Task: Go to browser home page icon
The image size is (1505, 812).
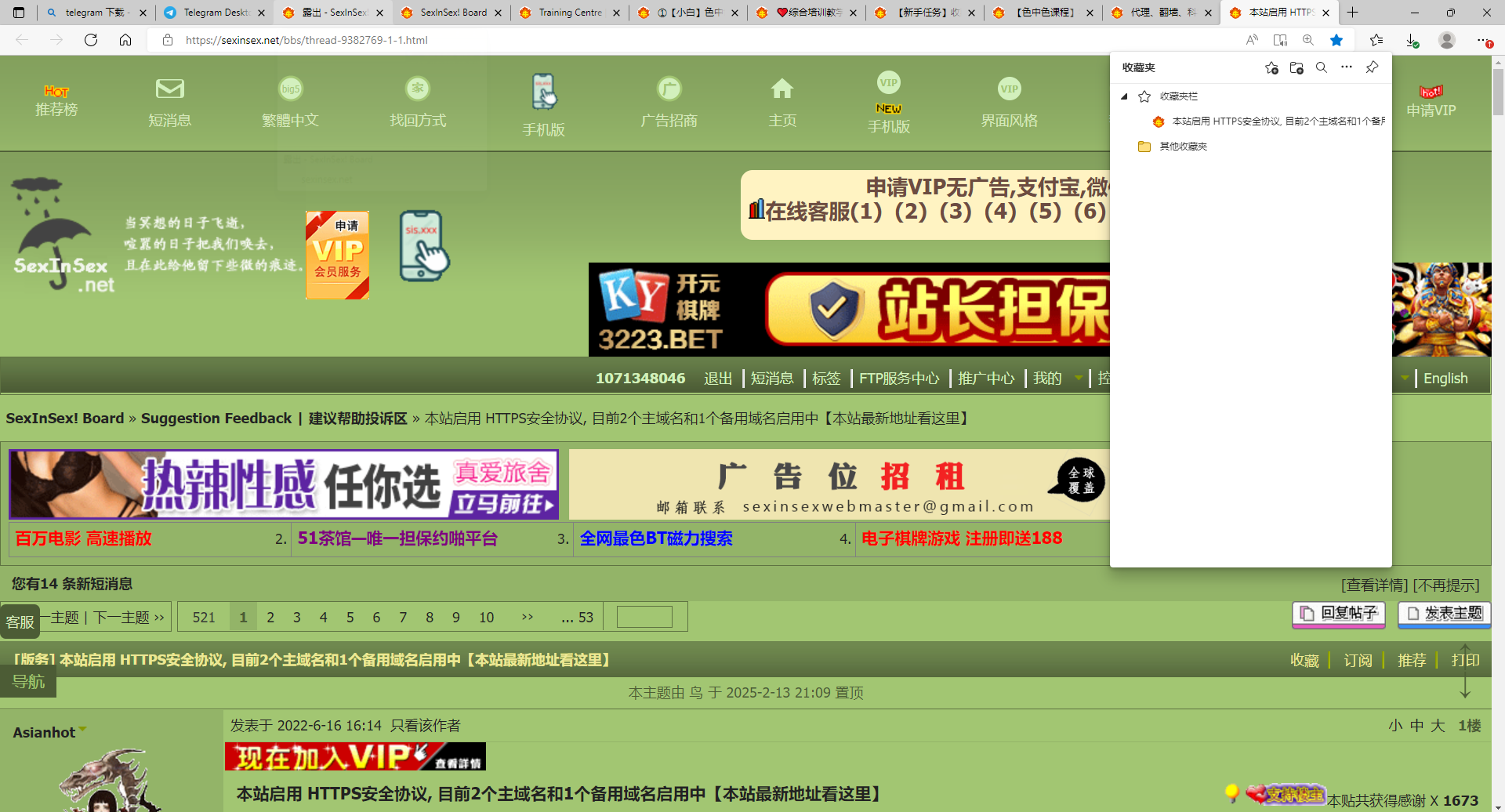Action: coord(125,40)
